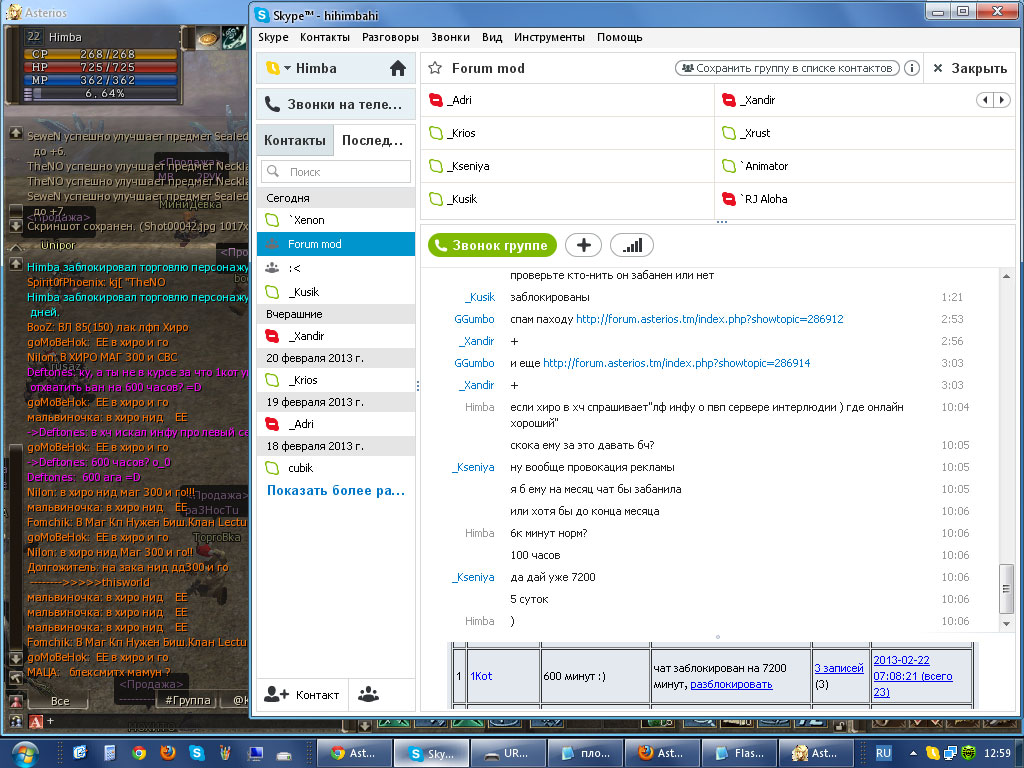Click Закрыть to close the group panel

click(970, 68)
